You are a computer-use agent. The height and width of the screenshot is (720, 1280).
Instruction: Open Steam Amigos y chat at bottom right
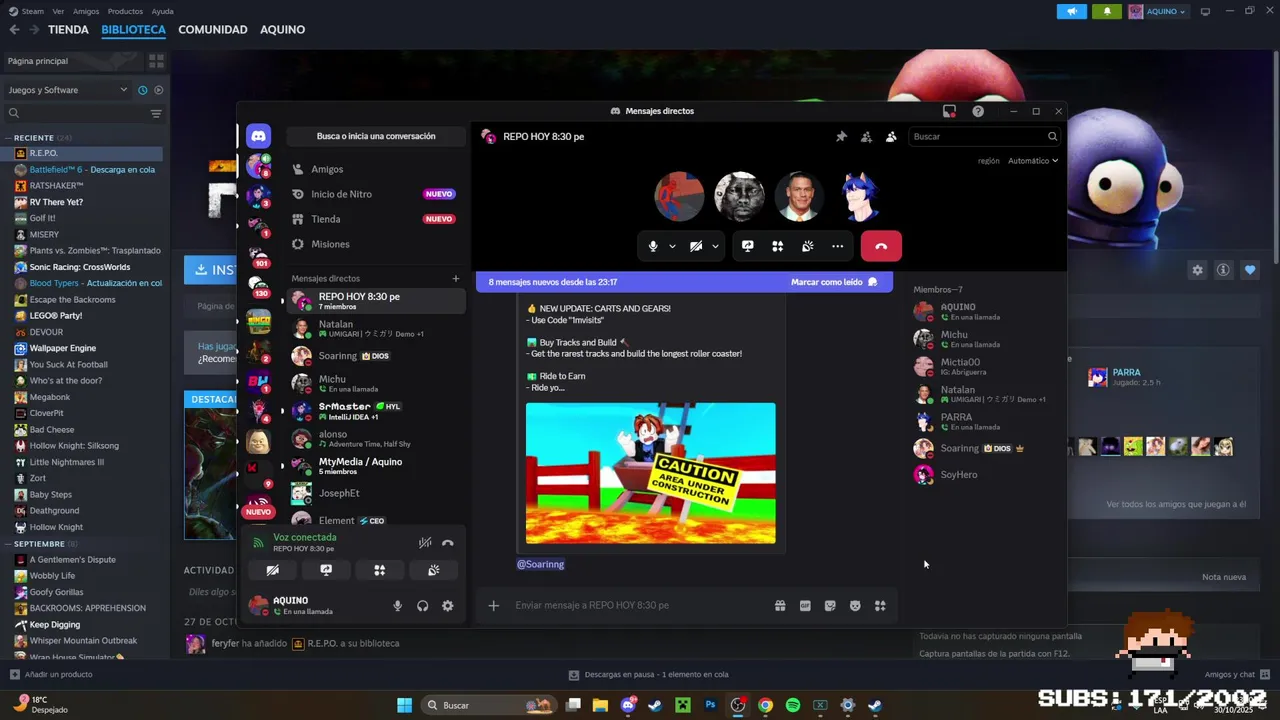[x=1237, y=675]
